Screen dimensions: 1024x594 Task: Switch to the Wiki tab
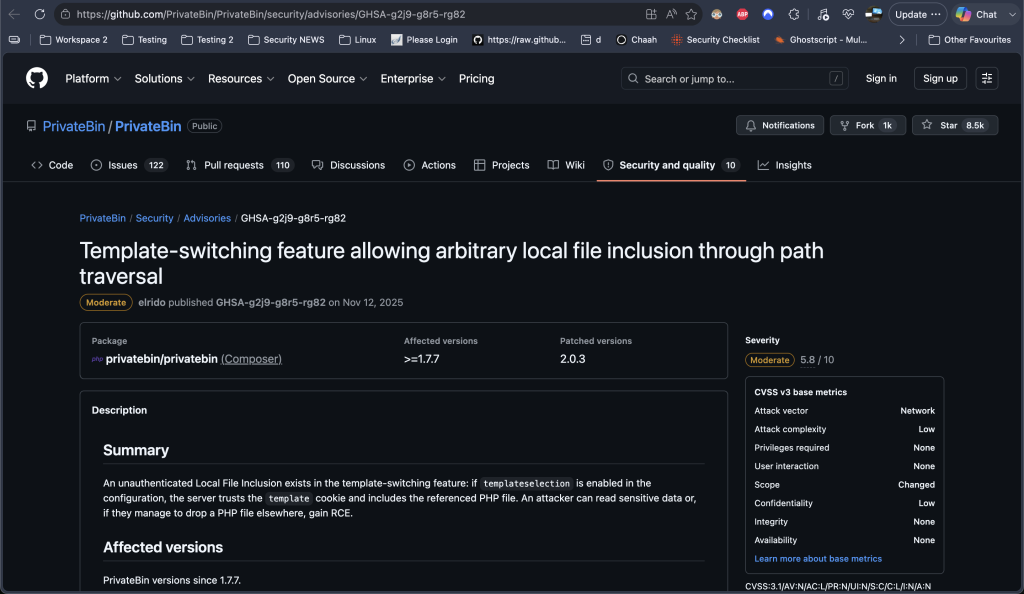566,165
